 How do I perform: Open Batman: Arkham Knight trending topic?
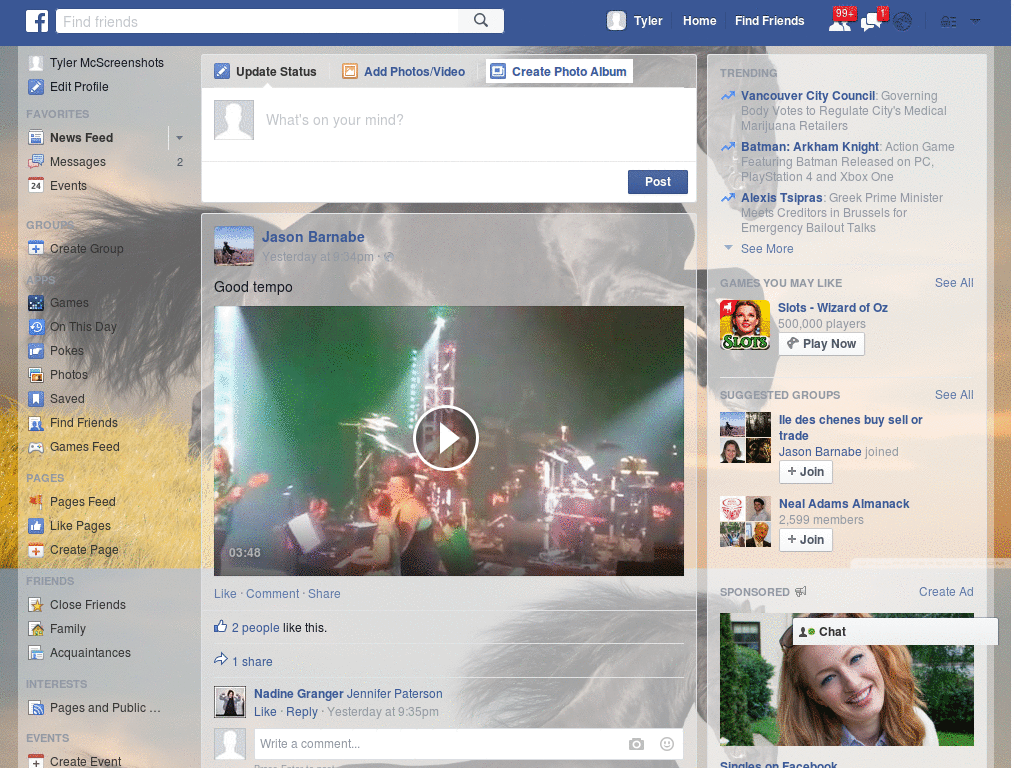pos(810,147)
